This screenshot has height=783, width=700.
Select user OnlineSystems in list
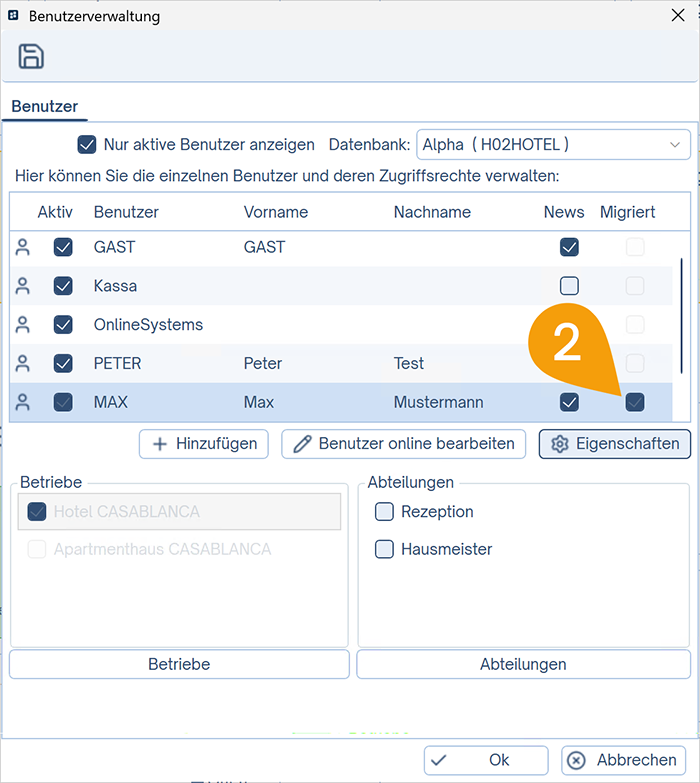(148, 325)
